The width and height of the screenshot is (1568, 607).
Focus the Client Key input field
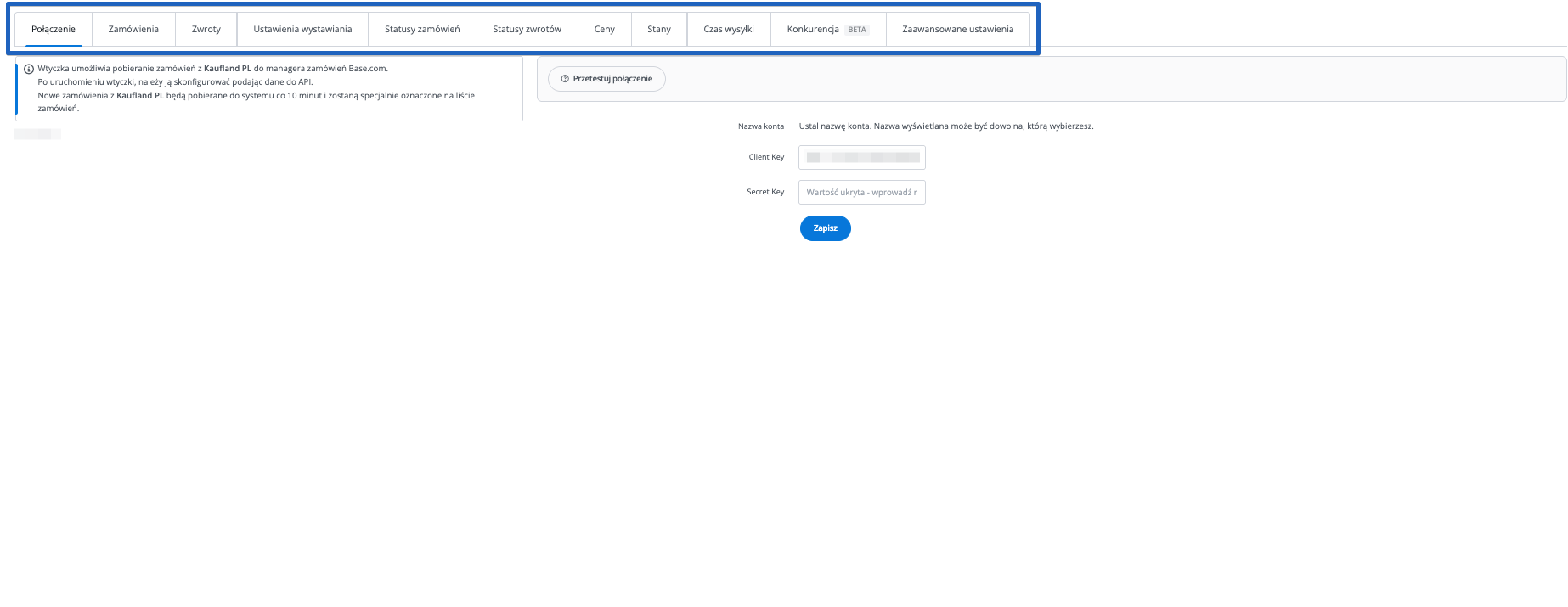point(861,158)
